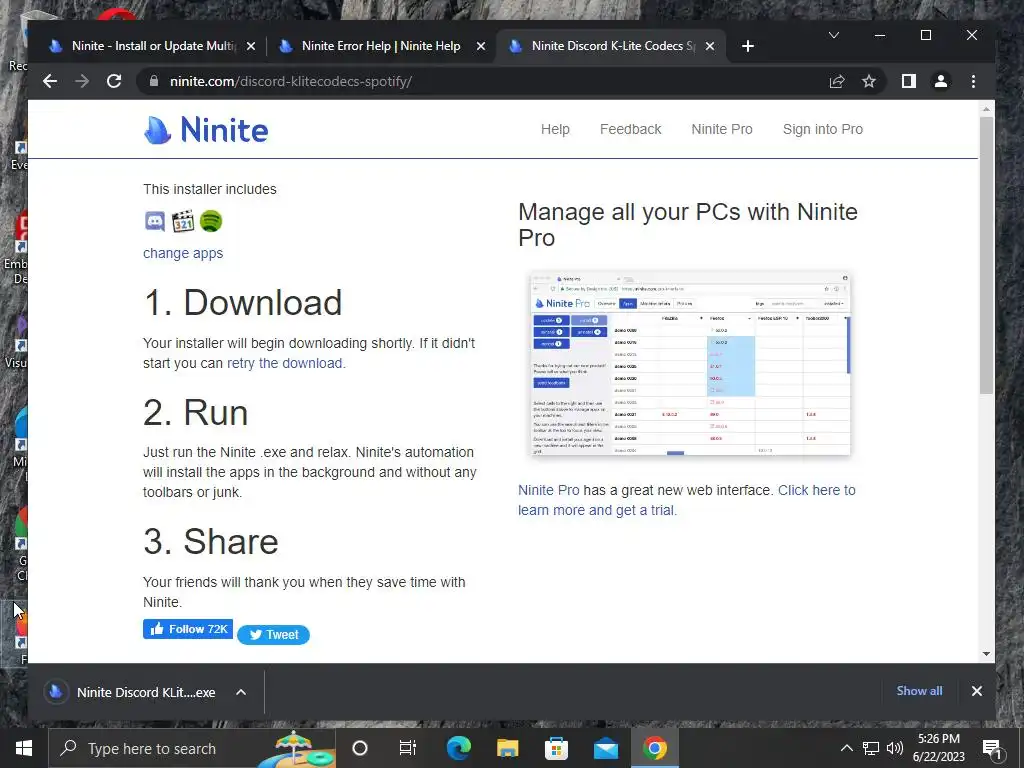Open Chrome three-dot menu

pos(973,81)
